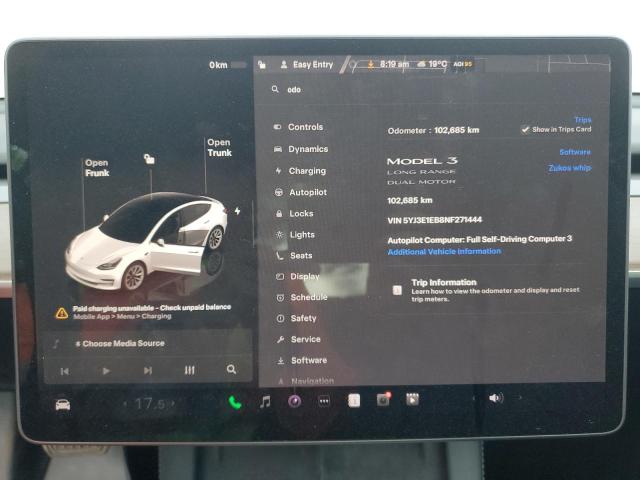Image resolution: width=640 pixels, height=480 pixels.
Task: Open the dashcam app with red dot
Action: [383, 400]
